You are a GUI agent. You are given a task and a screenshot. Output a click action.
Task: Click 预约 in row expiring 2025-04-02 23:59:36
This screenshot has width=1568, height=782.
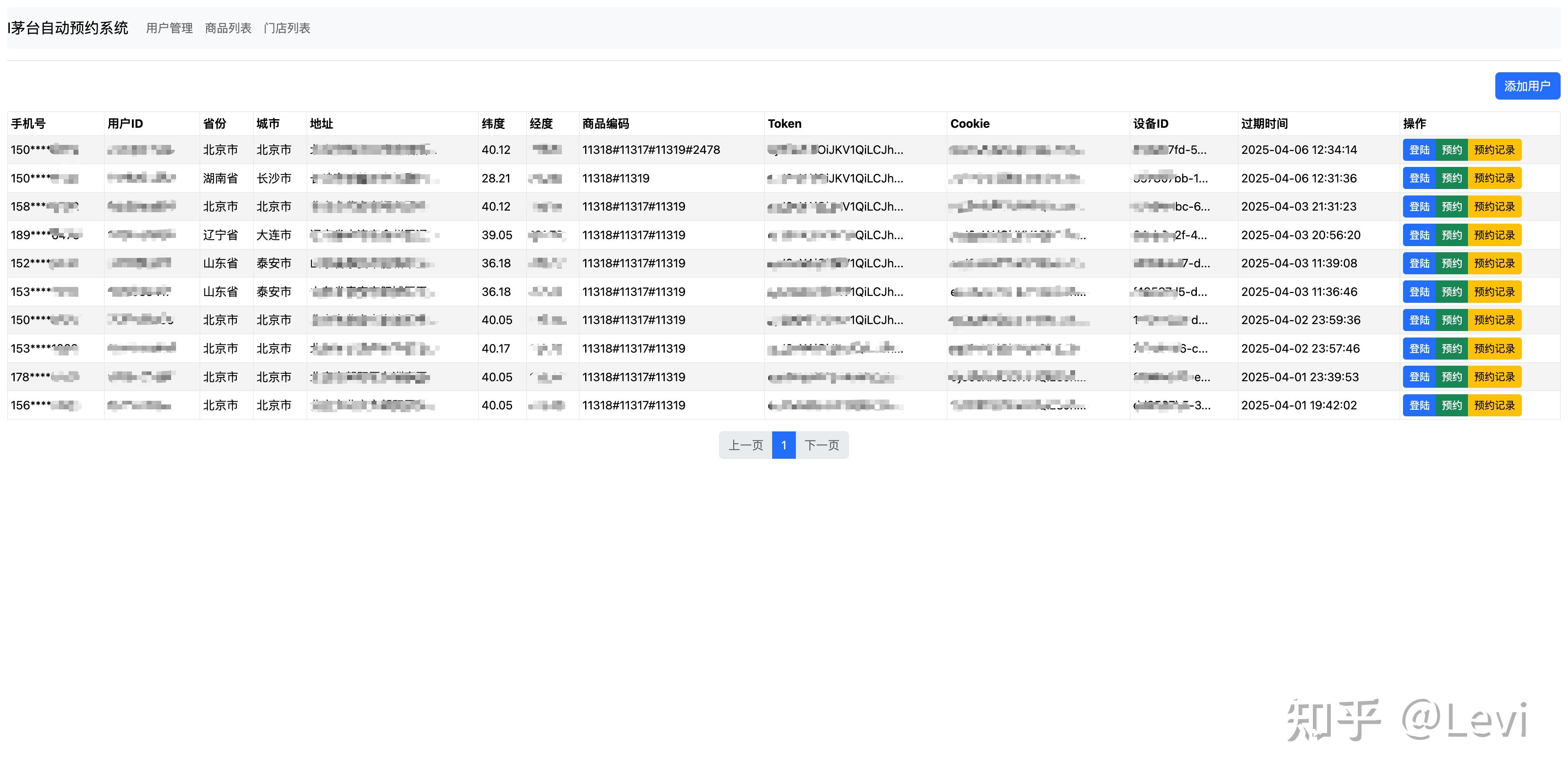click(x=1451, y=320)
